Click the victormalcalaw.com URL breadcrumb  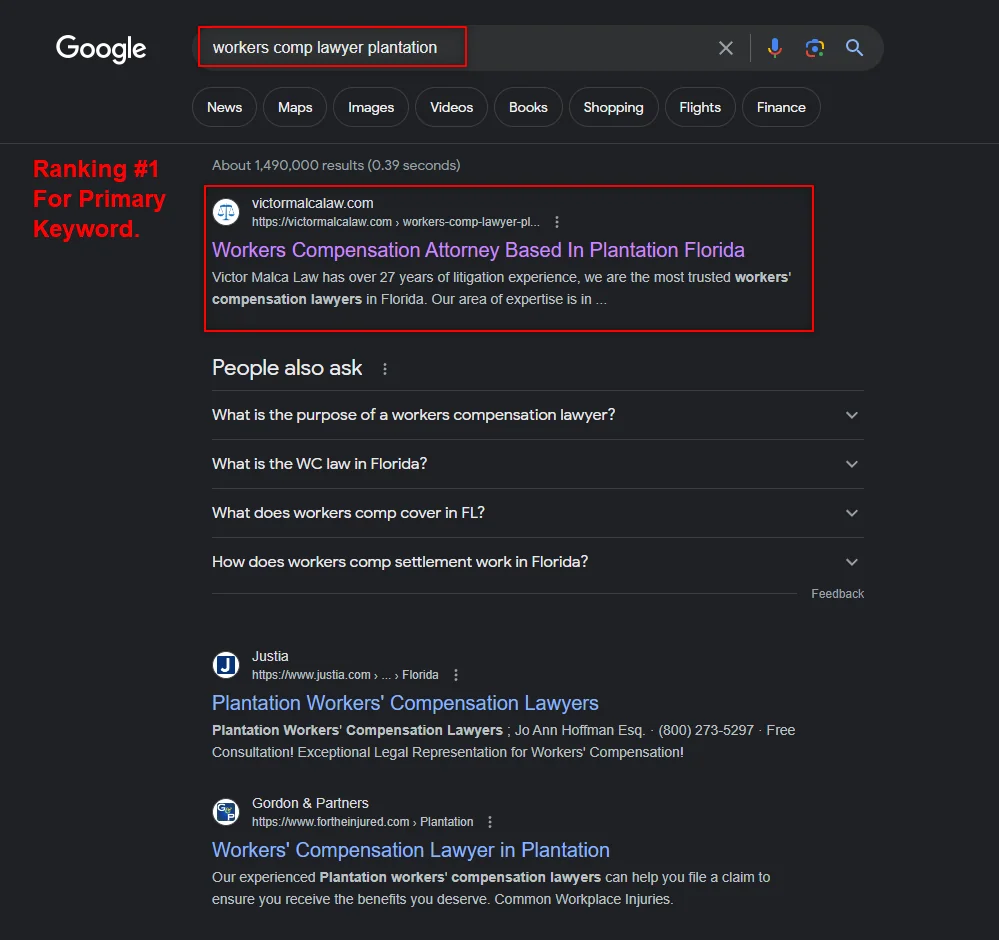coord(396,222)
